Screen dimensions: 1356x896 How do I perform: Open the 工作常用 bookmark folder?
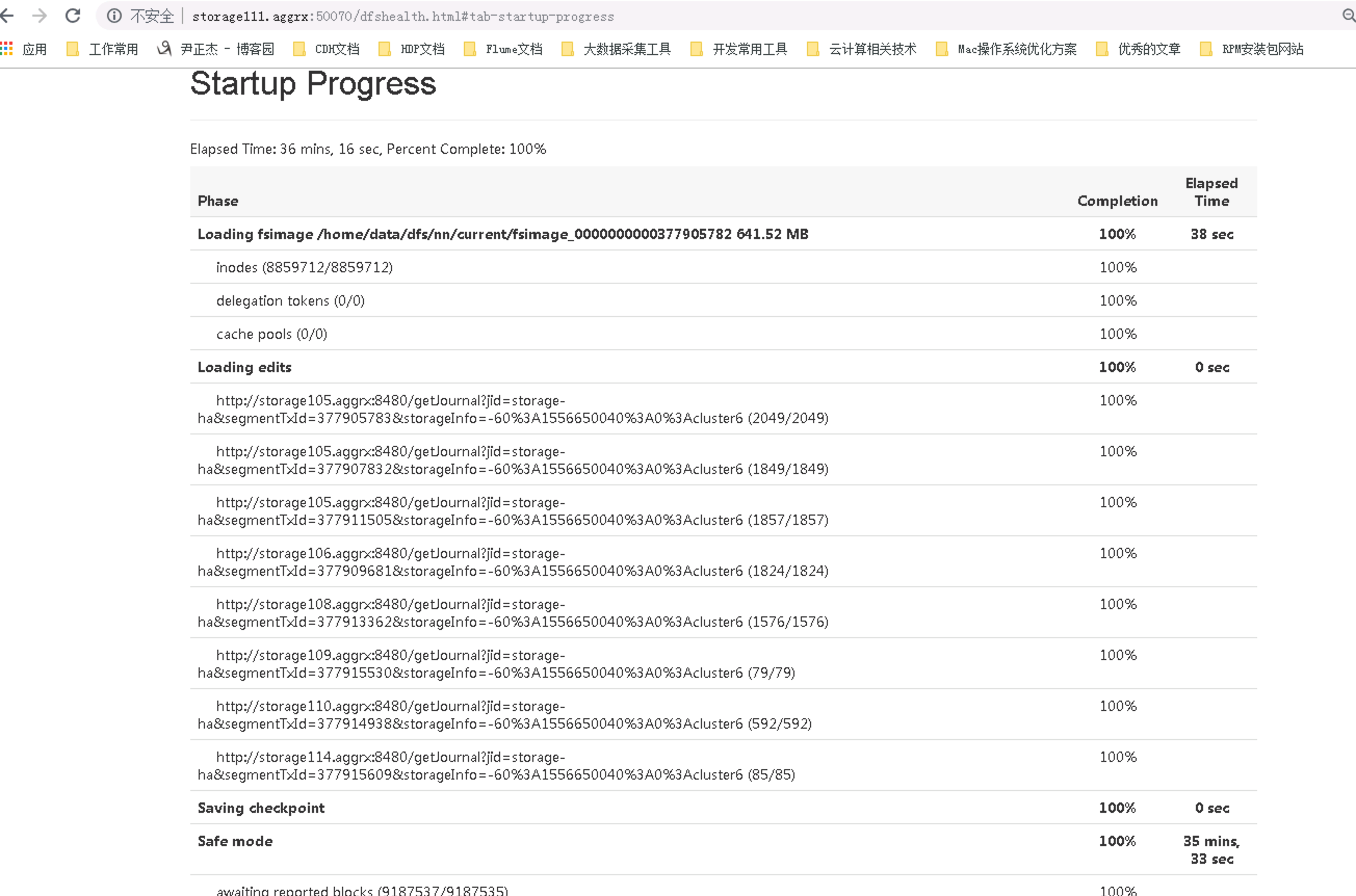point(103,49)
